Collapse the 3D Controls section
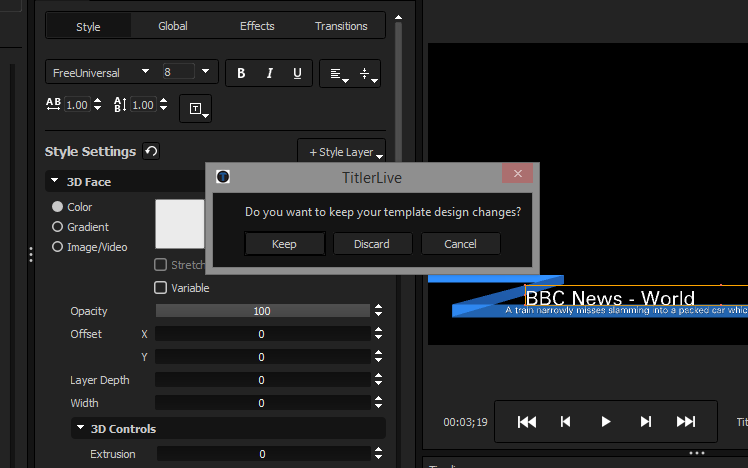748x468 pixels. tap(79, 429)
